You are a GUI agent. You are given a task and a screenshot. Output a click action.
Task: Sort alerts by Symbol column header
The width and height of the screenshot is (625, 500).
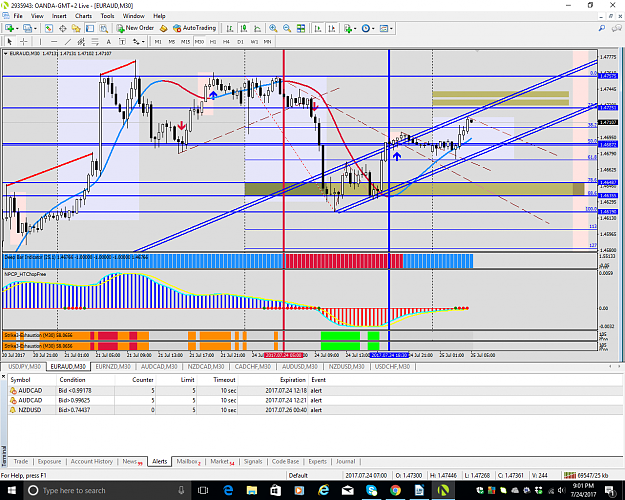tap(20, 380)
